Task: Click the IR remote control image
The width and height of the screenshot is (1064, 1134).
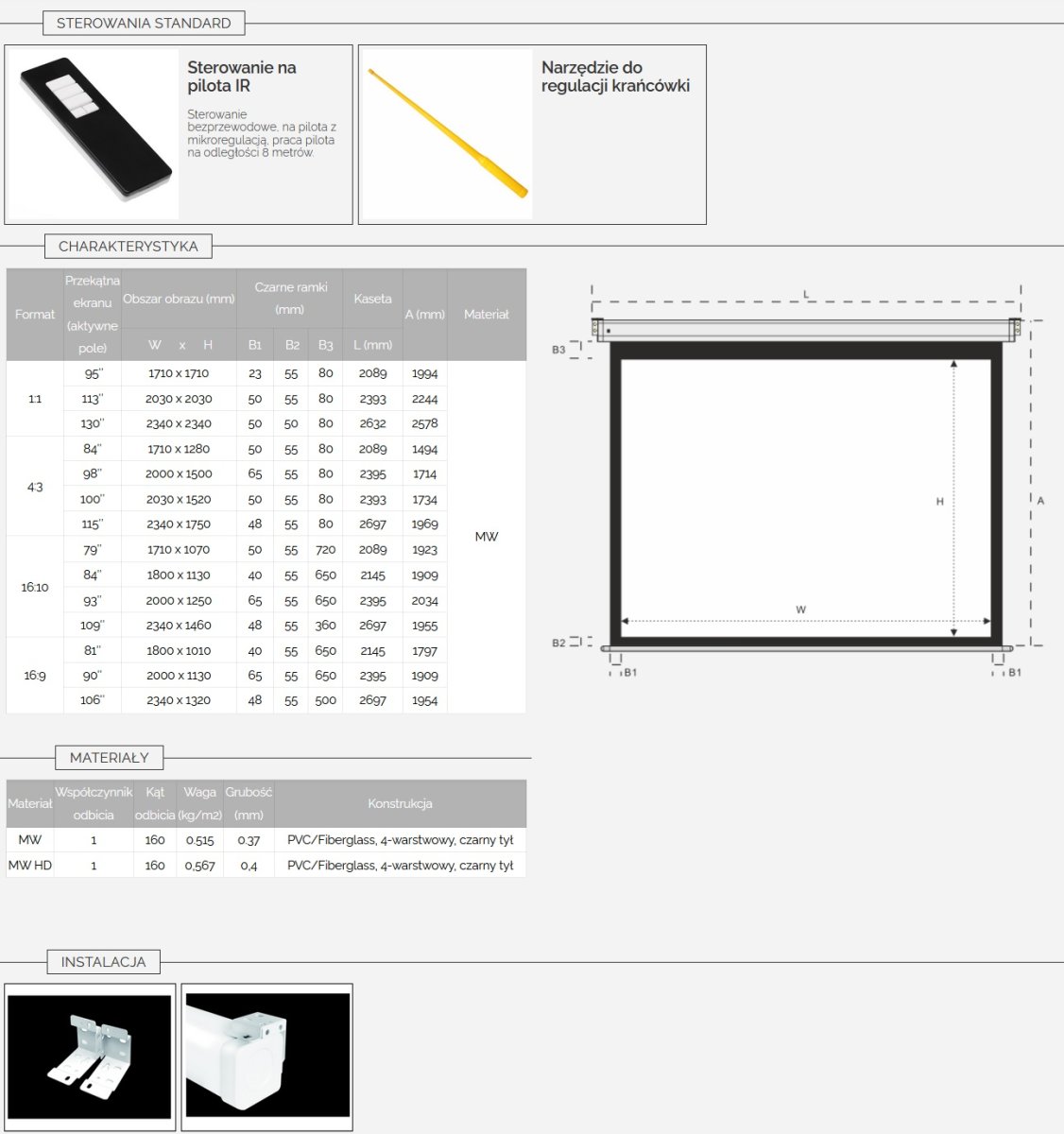Action: pos(93,134)
